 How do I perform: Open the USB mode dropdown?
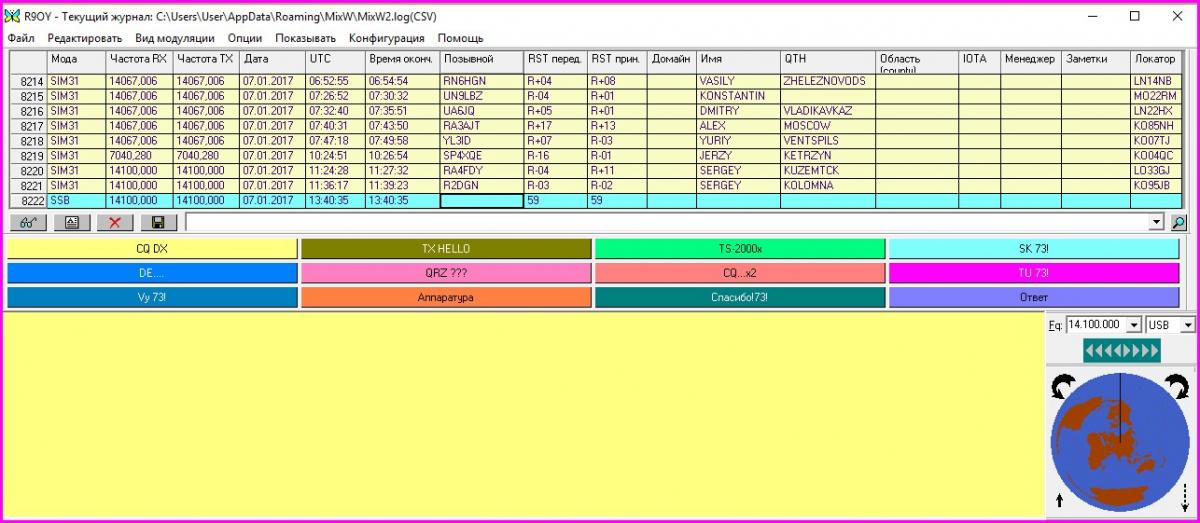click(1187, 325)
